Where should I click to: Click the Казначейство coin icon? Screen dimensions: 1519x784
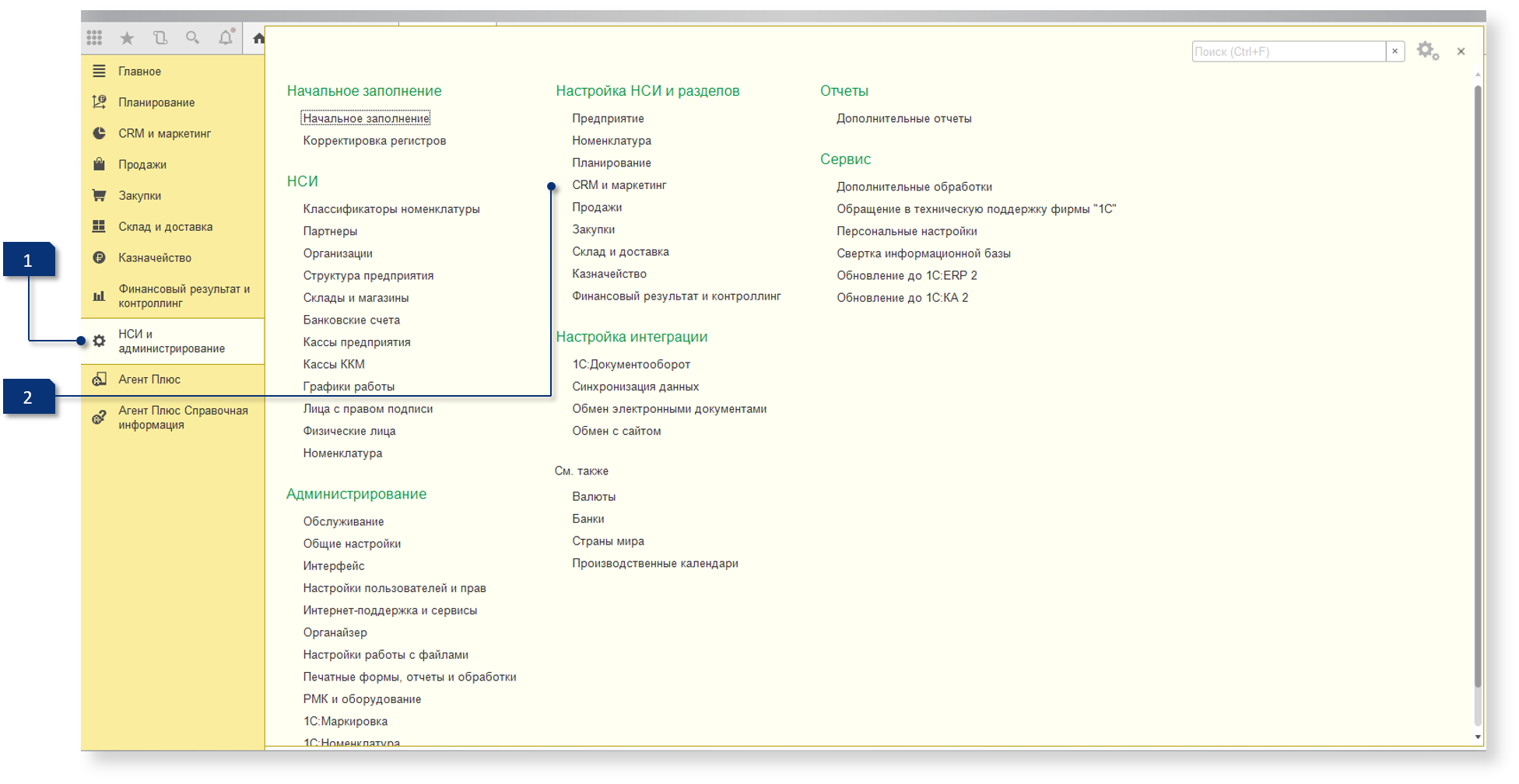99,257
